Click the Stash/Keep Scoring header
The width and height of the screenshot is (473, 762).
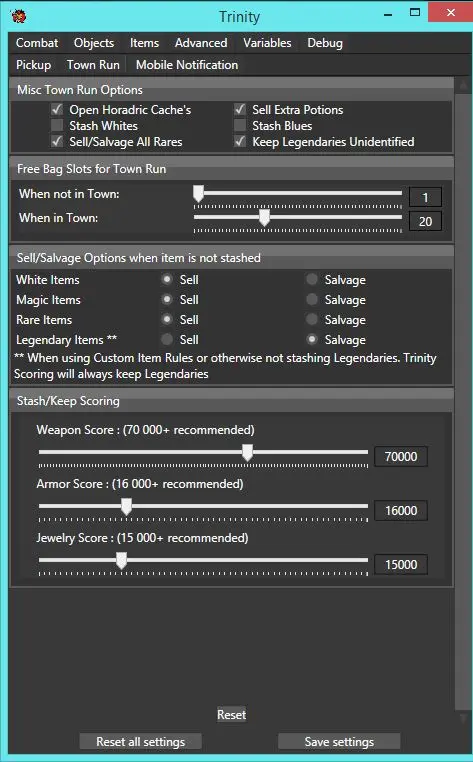(231, 401)
